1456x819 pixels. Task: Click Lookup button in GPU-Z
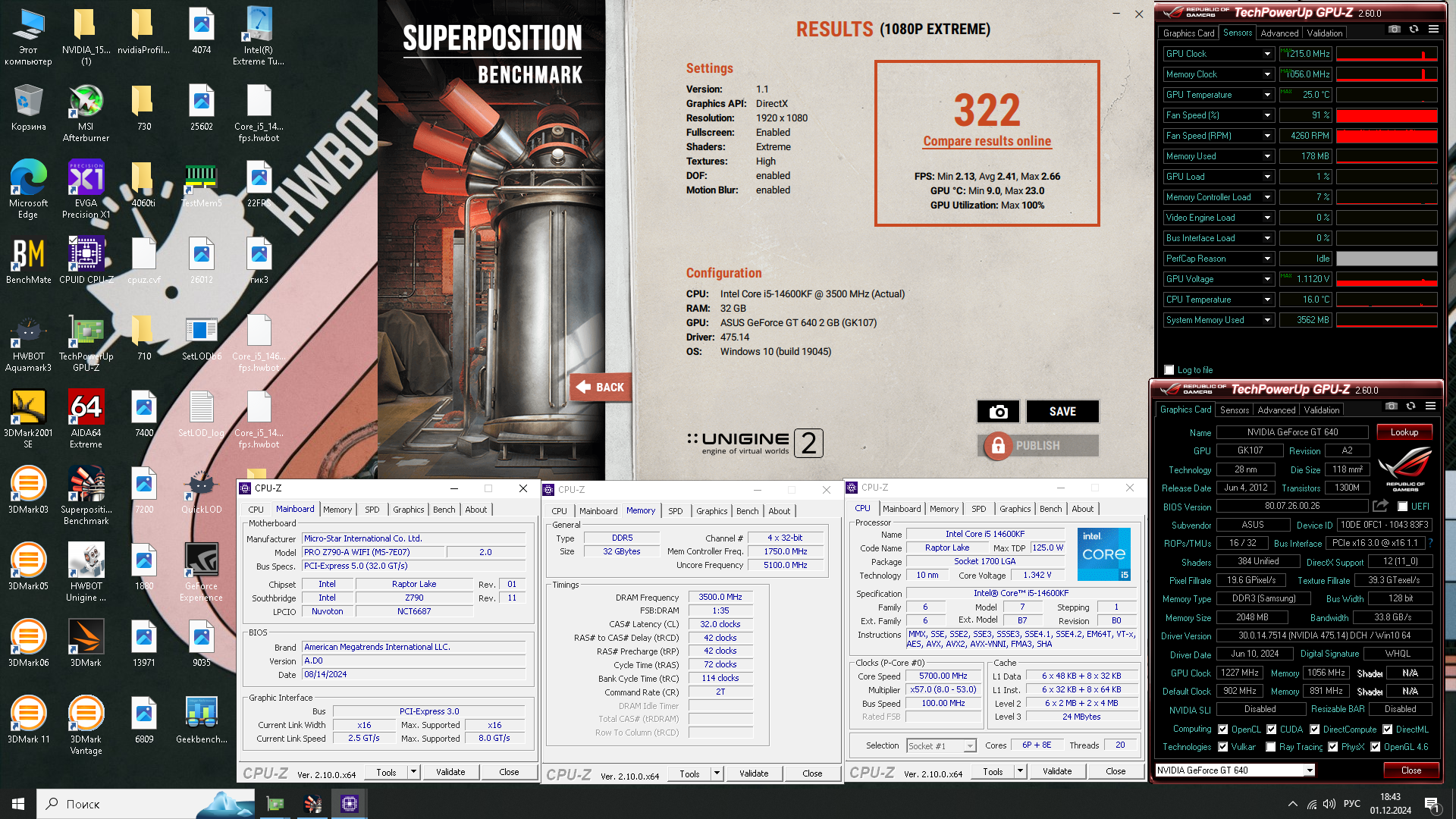pos(1404,432)
